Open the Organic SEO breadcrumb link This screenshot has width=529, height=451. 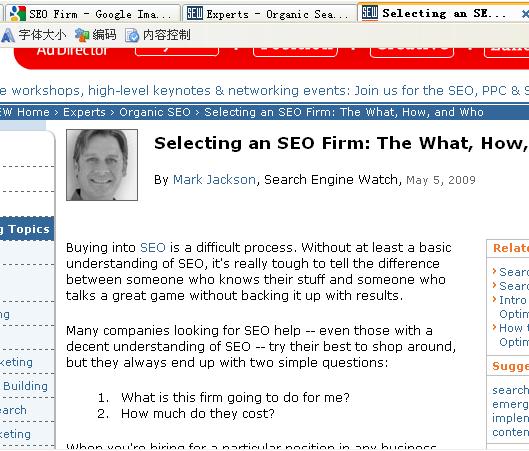coord(155,112)
